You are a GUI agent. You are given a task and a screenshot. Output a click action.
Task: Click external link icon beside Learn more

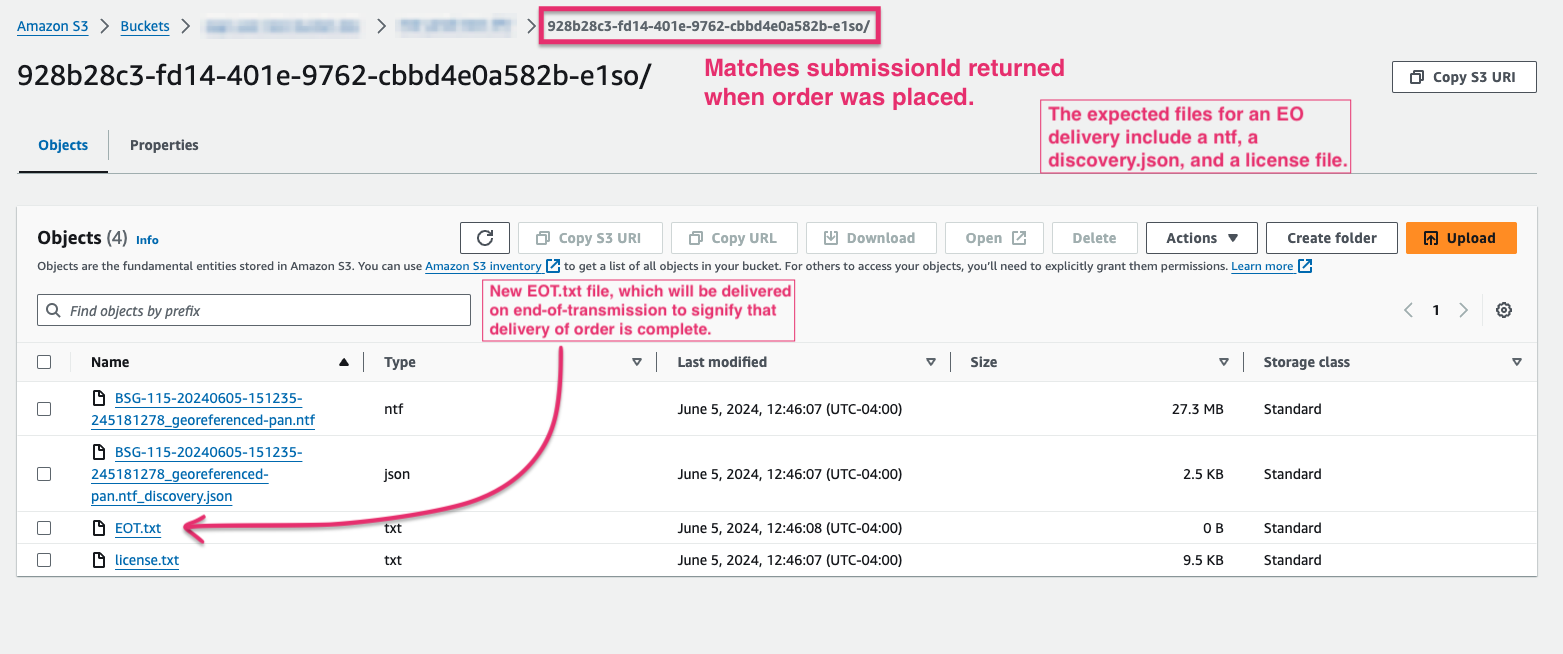tap(1305, 266)
